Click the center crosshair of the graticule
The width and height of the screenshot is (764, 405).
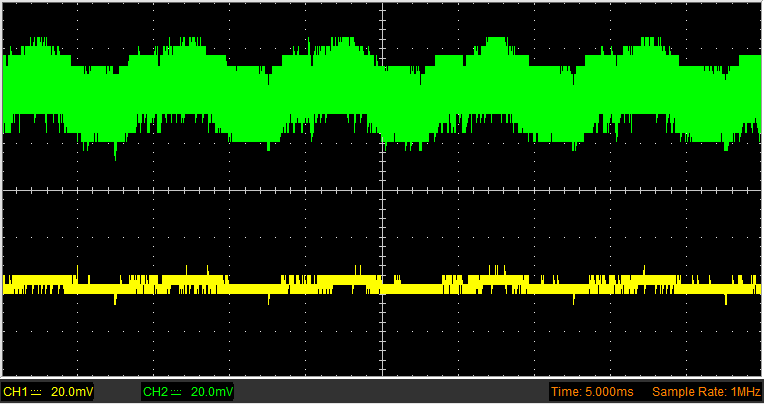pos(382,190)
